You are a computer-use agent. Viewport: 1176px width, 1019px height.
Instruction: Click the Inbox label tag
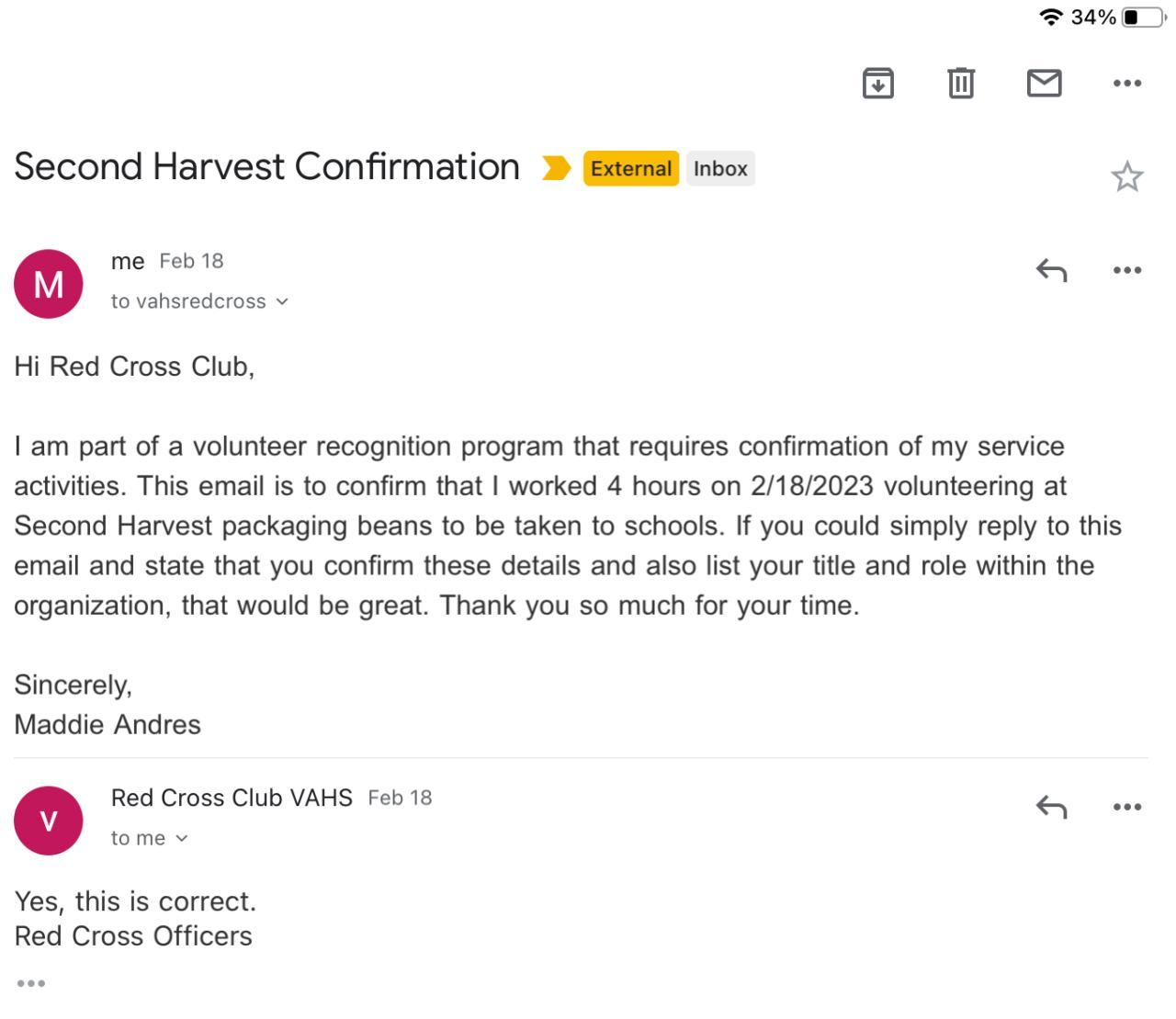(720, 168)
